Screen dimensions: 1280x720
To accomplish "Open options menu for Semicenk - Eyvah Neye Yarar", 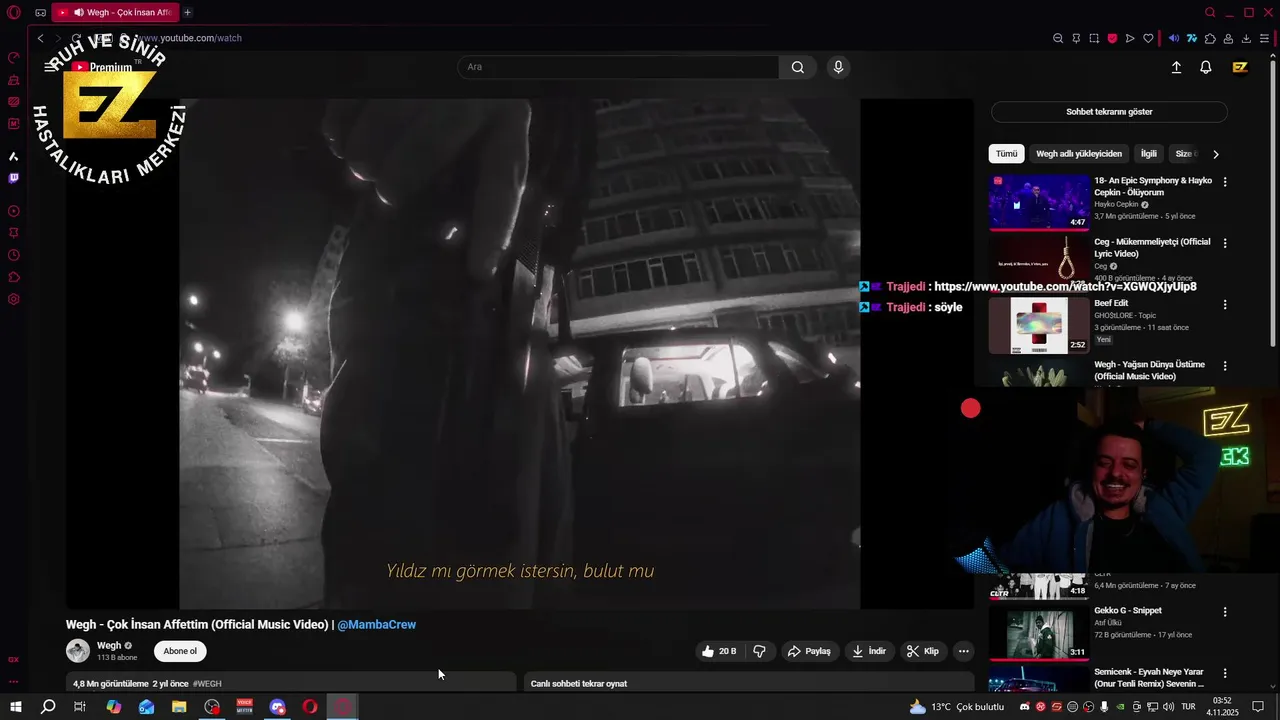I will coord(1225,673).
